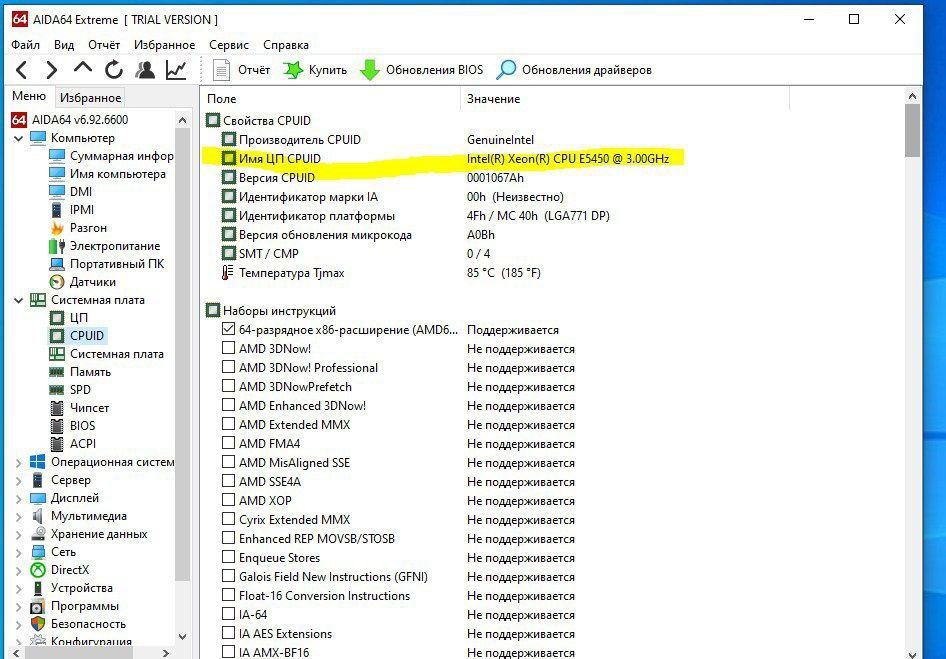Viewport: 946px width, 659px height.
Task: Switch to the Избранное sidebar tab
Action: point(90,98)
